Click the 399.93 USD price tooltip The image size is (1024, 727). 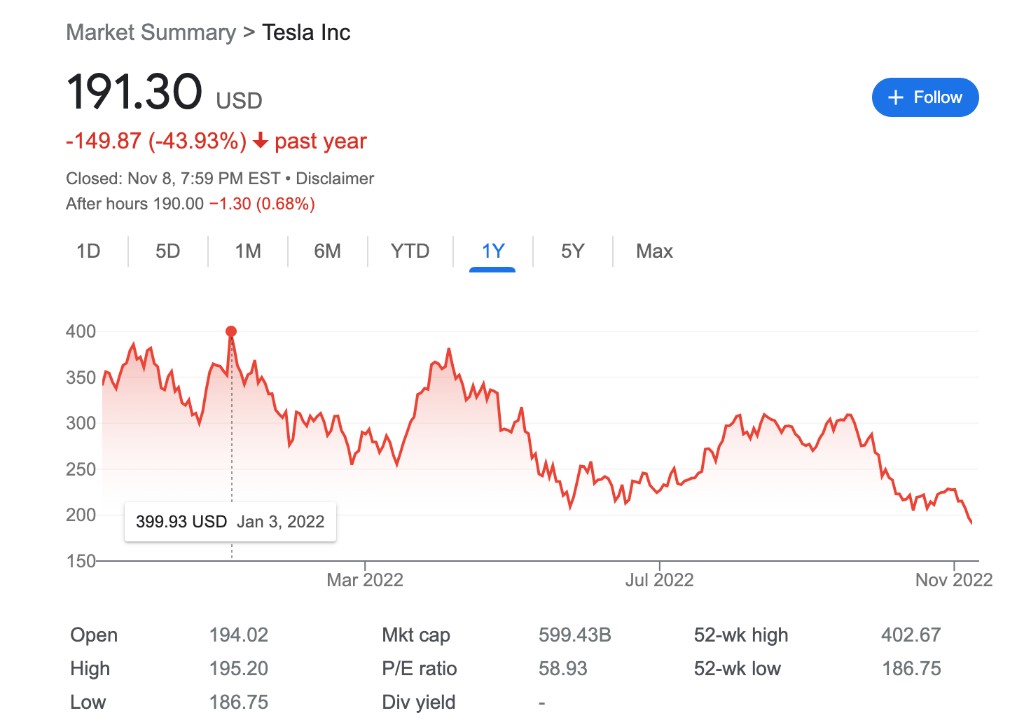(x=230, y=521)
